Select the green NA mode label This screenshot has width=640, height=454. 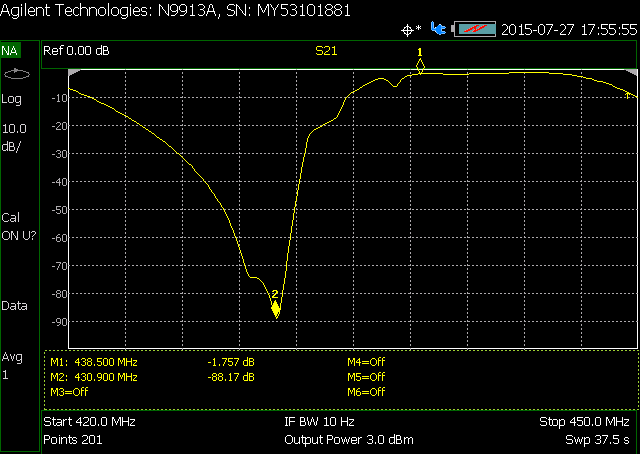pyautogui.click(x=10, y=50)
